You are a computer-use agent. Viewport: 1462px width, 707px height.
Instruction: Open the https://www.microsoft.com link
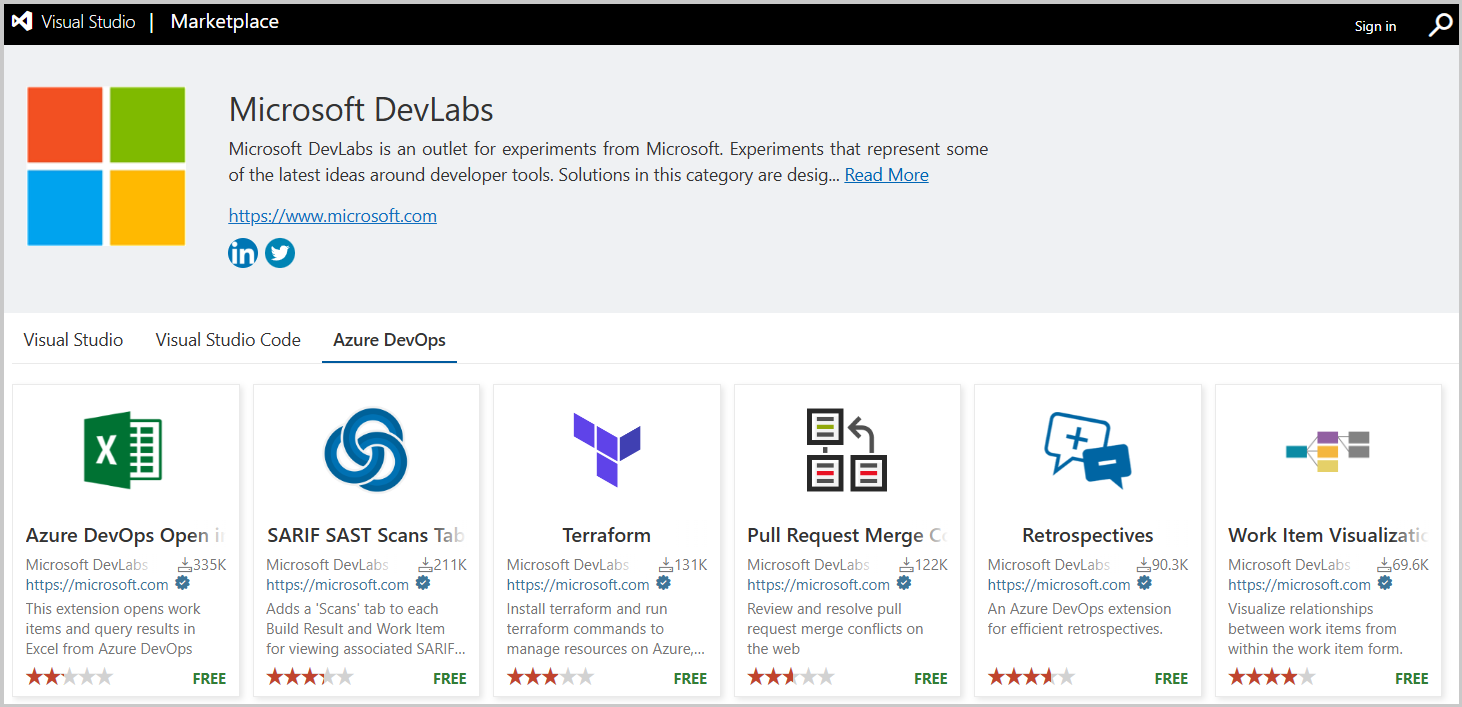tap(332, 216)
